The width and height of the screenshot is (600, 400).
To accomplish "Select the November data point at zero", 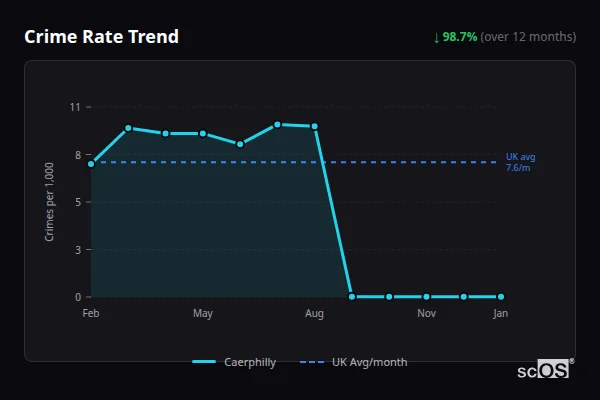I will (x=426, y=296).
